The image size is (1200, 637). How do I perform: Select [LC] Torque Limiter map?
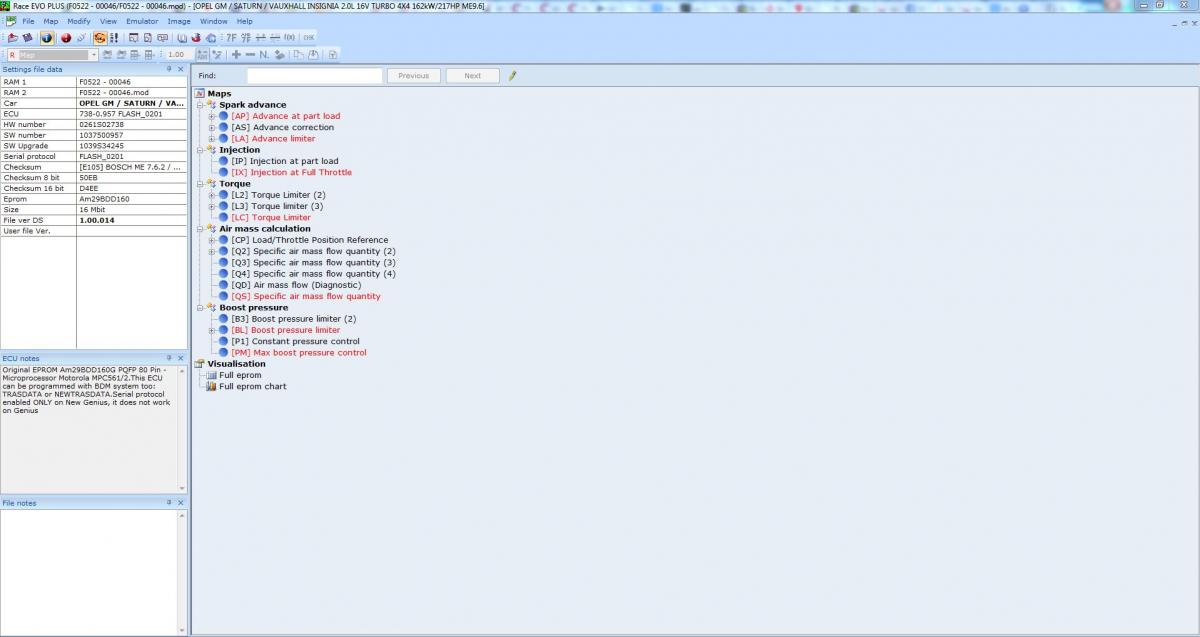pyautogui.click(x=271, y=217)
